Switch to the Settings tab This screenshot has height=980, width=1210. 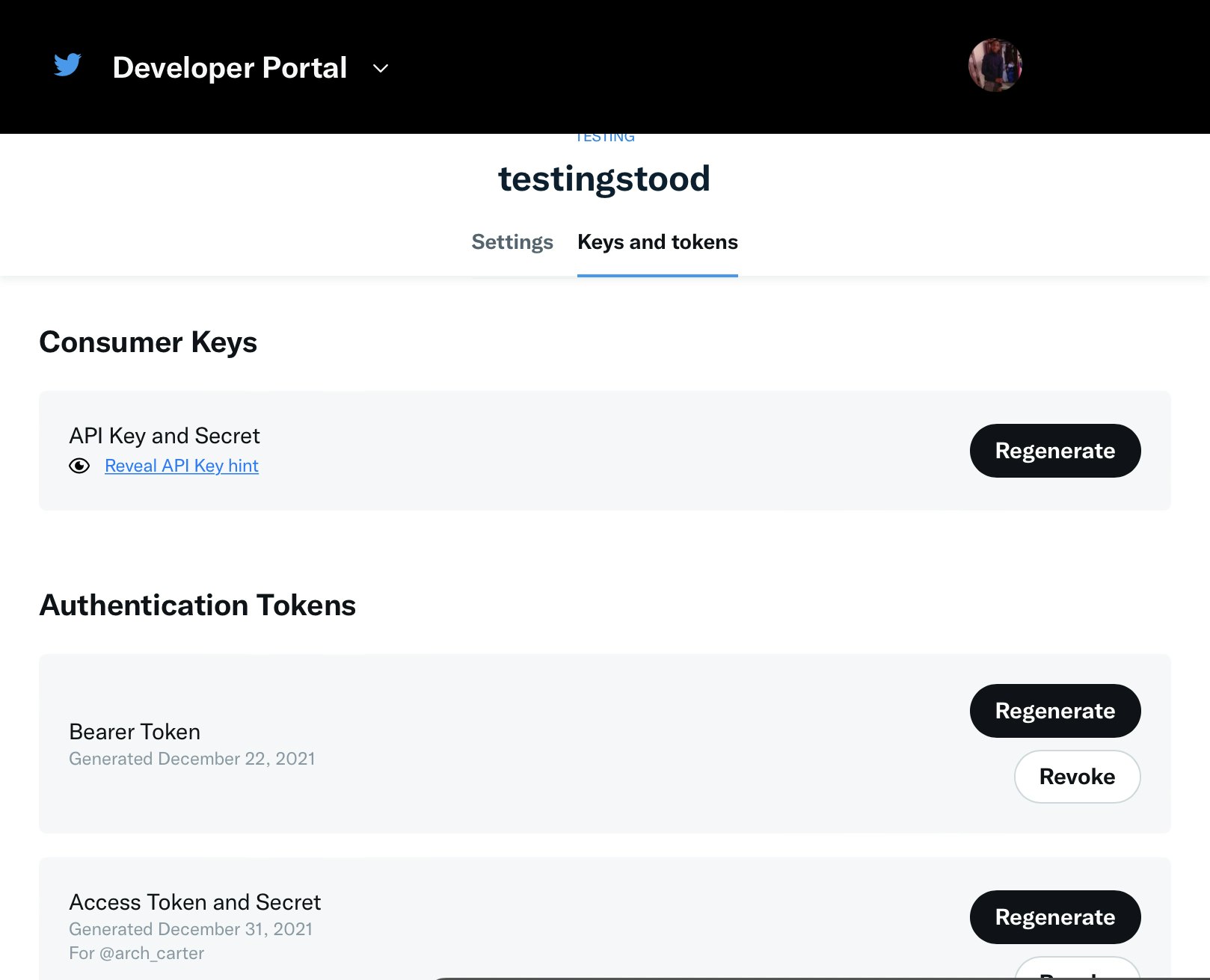512,242
